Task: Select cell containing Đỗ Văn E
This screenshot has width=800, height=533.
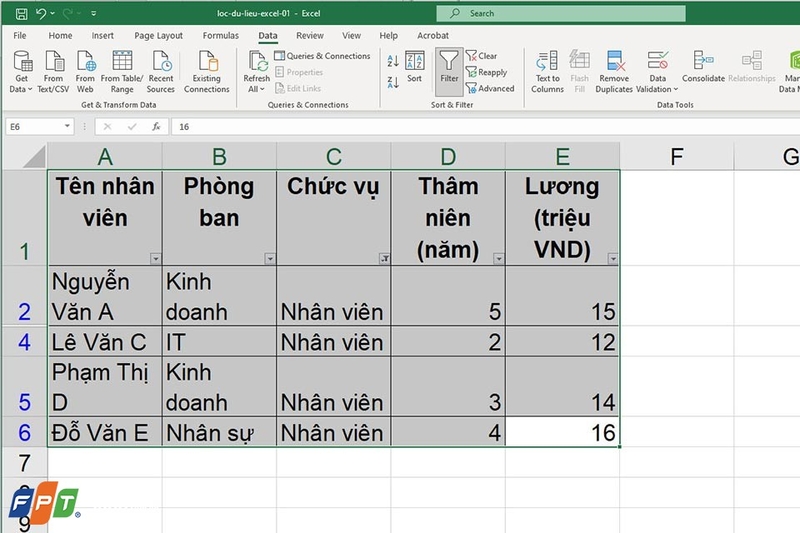Action: 105,432
